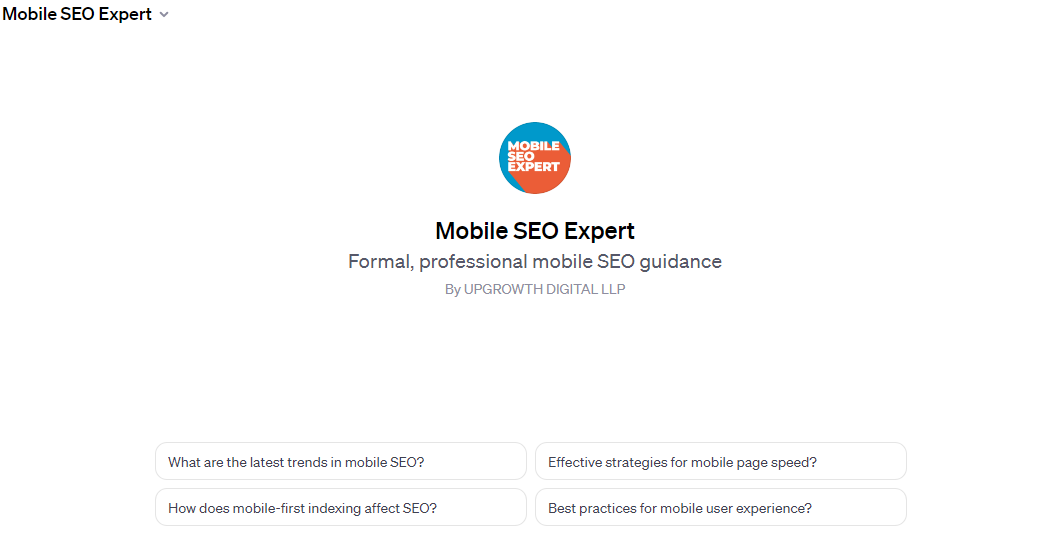1040x534 pixels.
Task: Click the 'Mobile SEO Expert' text in top bar
Action: click(77, 14)
